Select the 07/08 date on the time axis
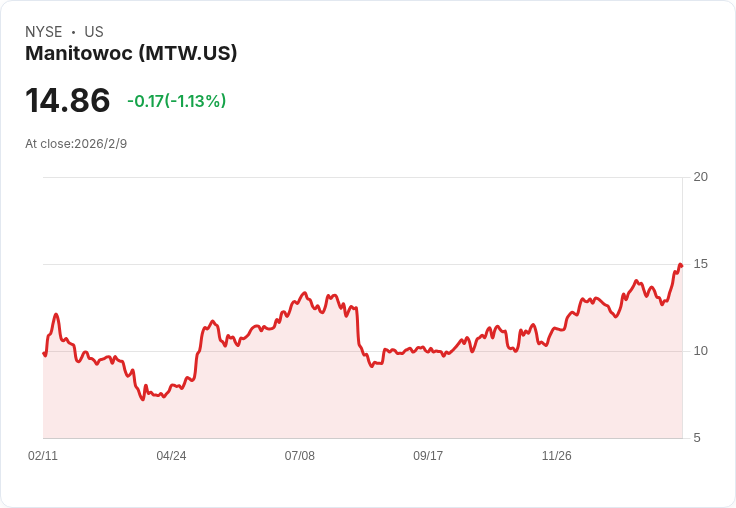 point(299,456)
